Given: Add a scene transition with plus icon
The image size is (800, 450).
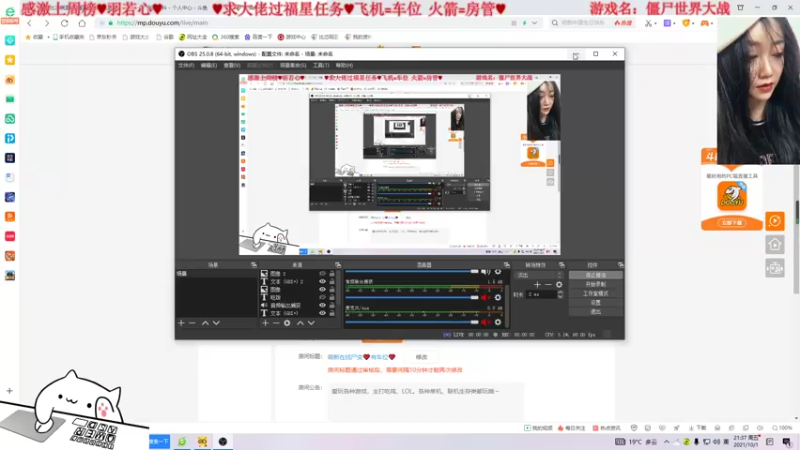Looking at the screenshot, I should click(x=537, y=285).
